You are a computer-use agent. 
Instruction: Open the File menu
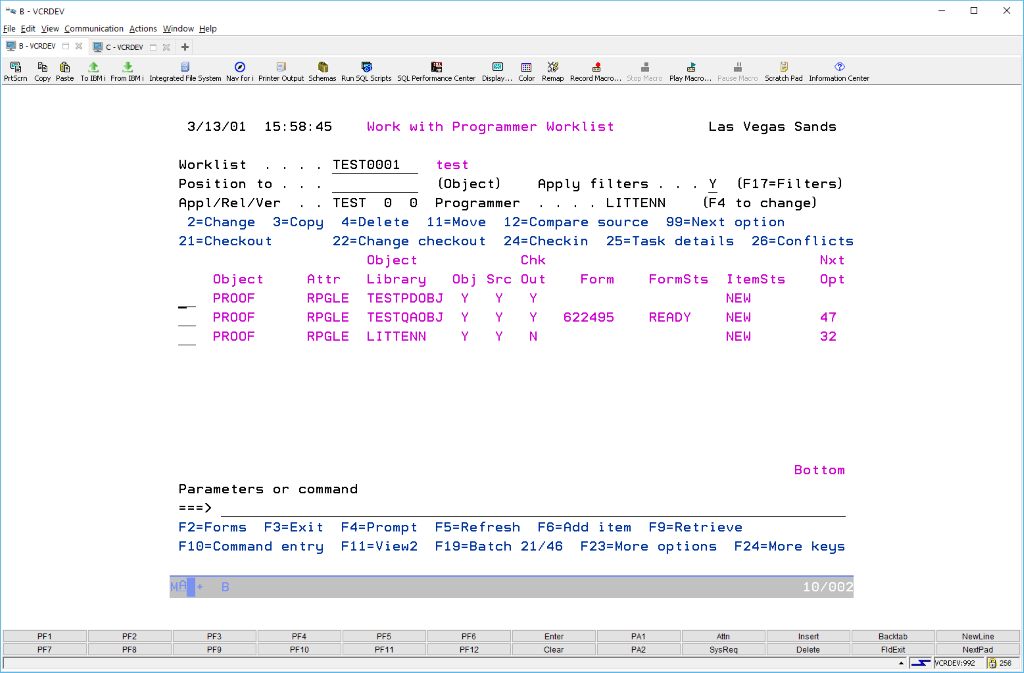point(9,29)
